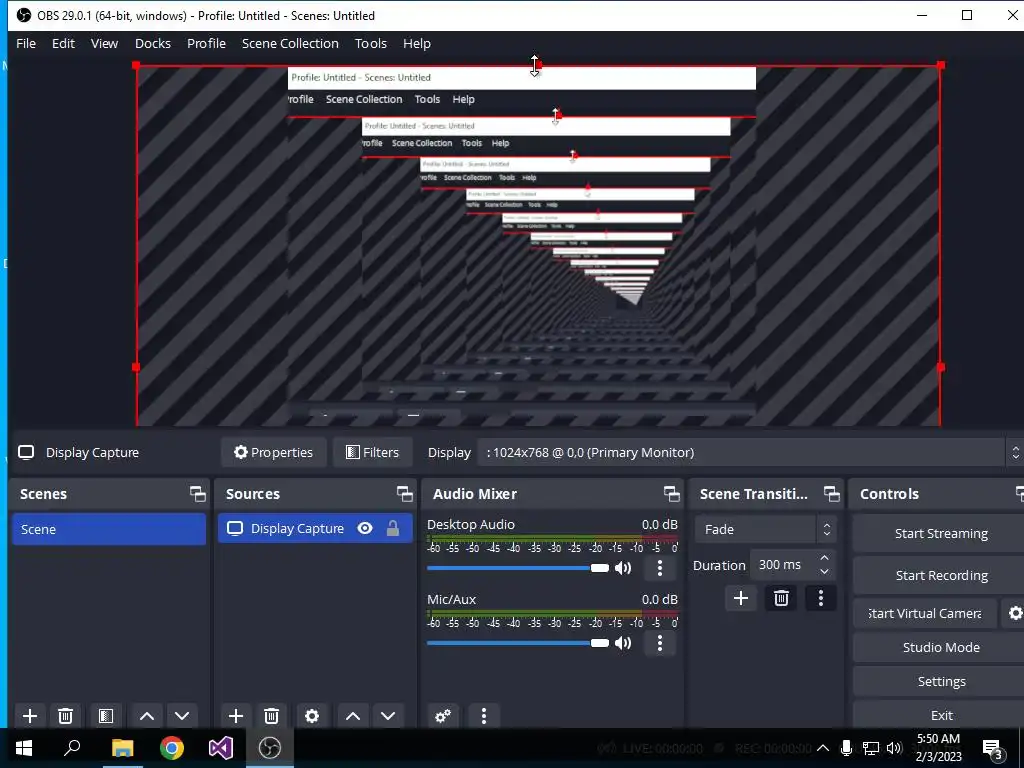The width and height of the screenshot is (1024, 768).
Task: Delete scene transition with trash icon
Action: (x=781, y=598)
